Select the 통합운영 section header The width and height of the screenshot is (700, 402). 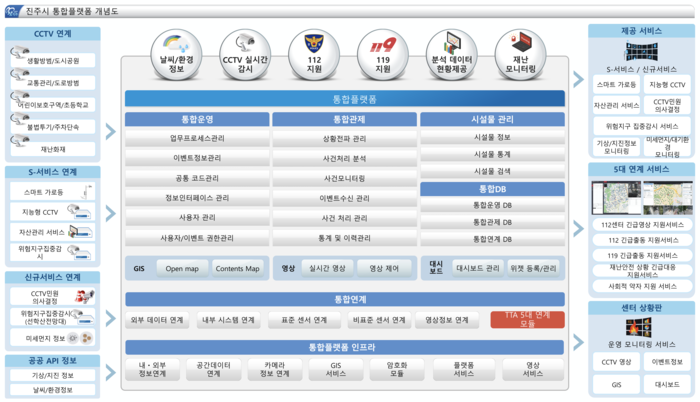(190, 119)
